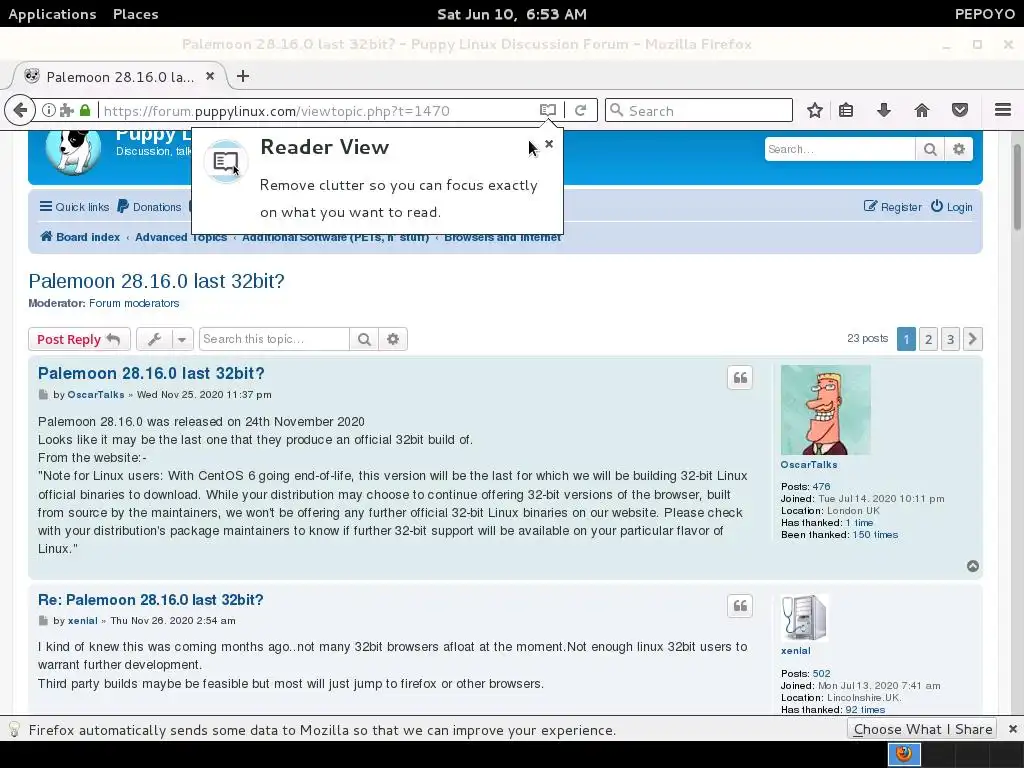Open OscarTalks author link in post byline
The height and width of the screenshot is (768, 1024).
pos(95,394)
